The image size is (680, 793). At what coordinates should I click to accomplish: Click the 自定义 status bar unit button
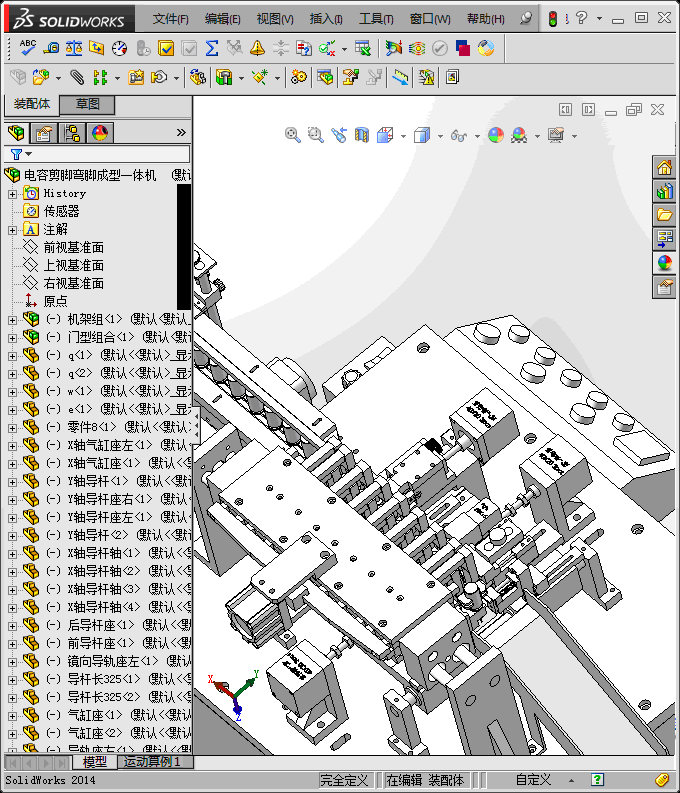[x=533, y=780]
